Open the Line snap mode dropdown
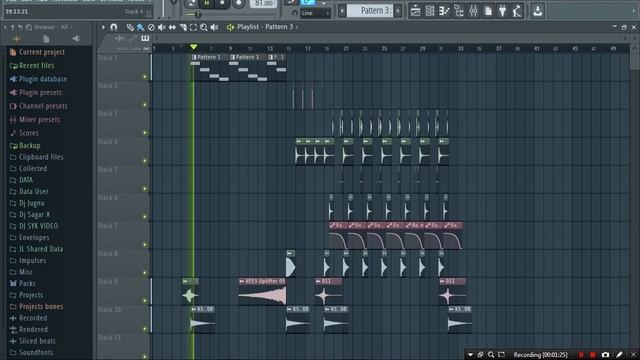This screenshot has height=360, width=640. (x=315, y=13)
